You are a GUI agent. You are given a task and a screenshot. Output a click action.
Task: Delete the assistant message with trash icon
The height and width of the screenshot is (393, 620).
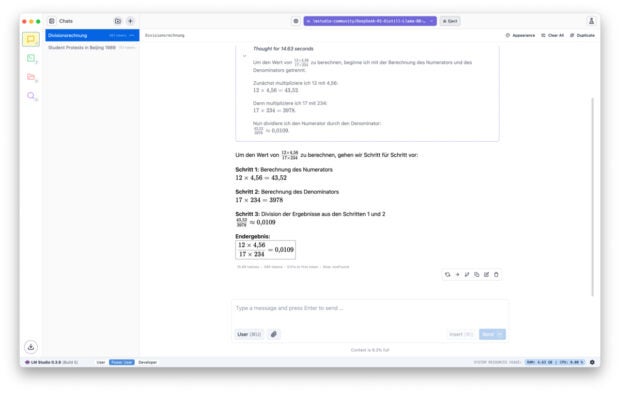click(x=496, y=274)
